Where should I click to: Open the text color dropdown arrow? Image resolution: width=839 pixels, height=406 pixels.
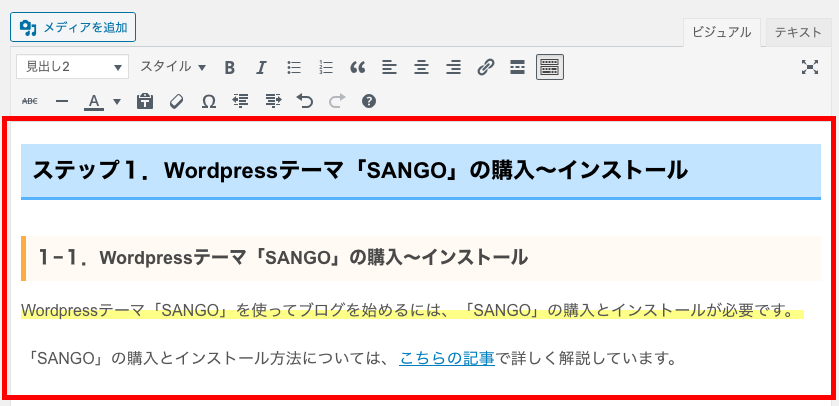coord(117,101)
